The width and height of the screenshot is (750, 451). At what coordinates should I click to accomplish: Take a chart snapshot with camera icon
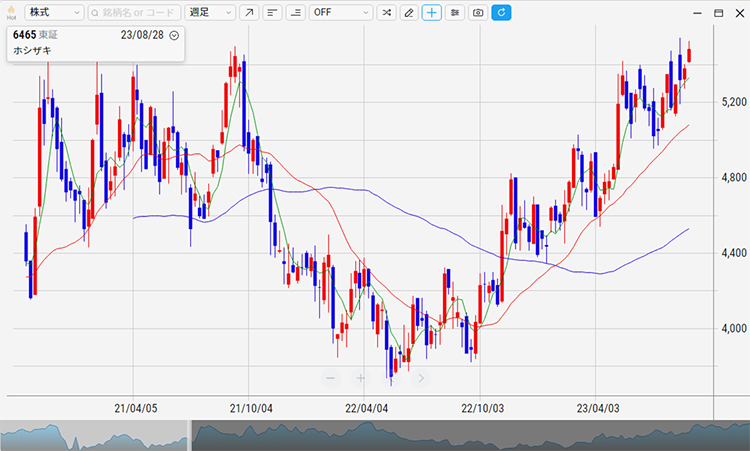tap(478, 13)
